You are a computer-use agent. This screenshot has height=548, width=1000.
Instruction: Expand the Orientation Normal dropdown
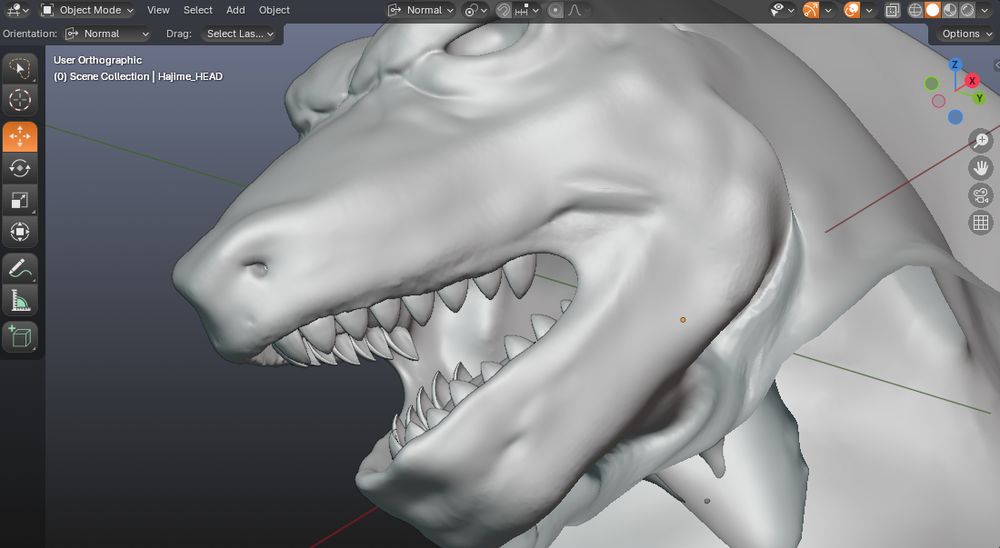point(107,33)
